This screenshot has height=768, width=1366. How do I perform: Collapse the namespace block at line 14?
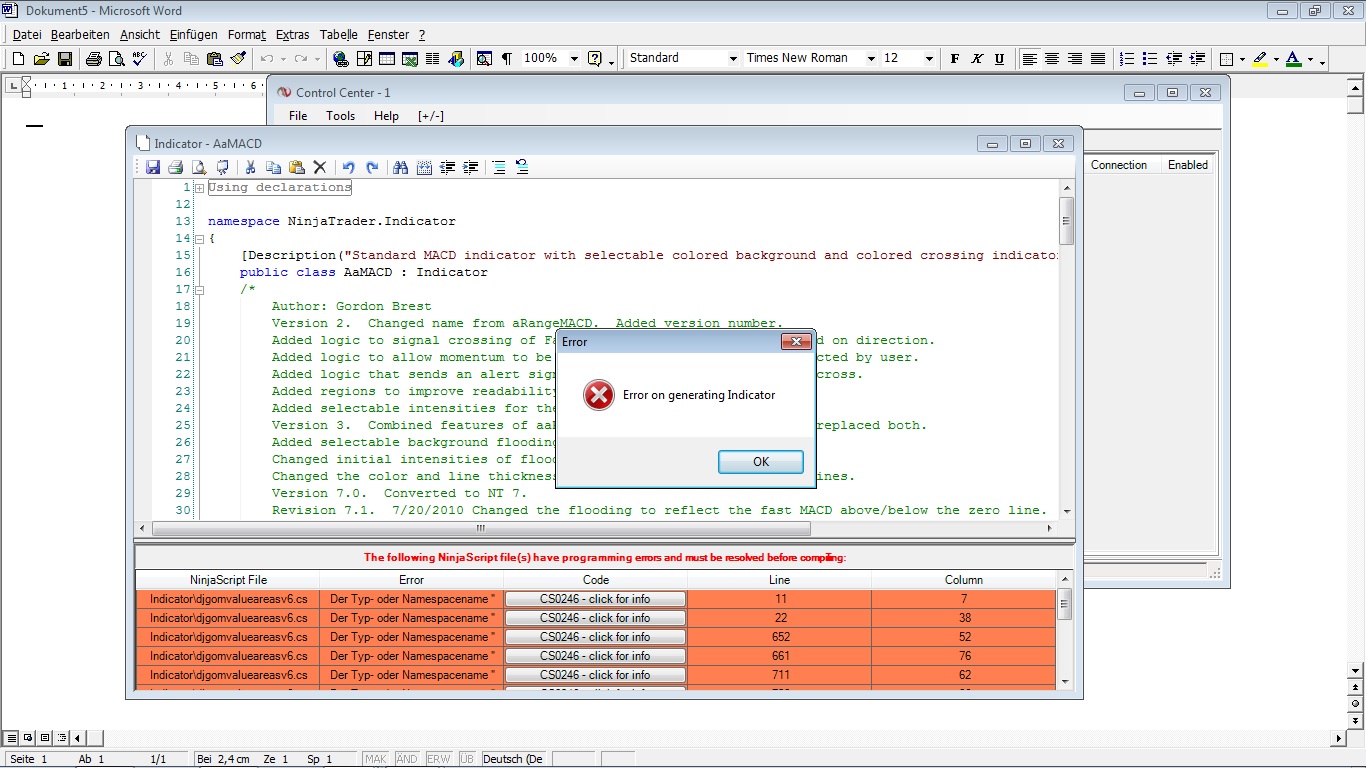(200, 239)
